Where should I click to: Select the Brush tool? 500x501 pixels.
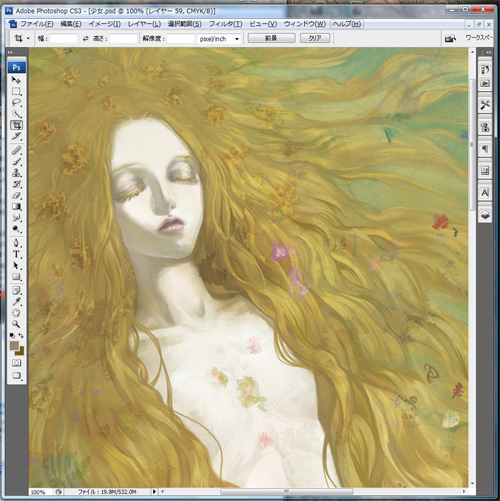click(x=16, y=162)
